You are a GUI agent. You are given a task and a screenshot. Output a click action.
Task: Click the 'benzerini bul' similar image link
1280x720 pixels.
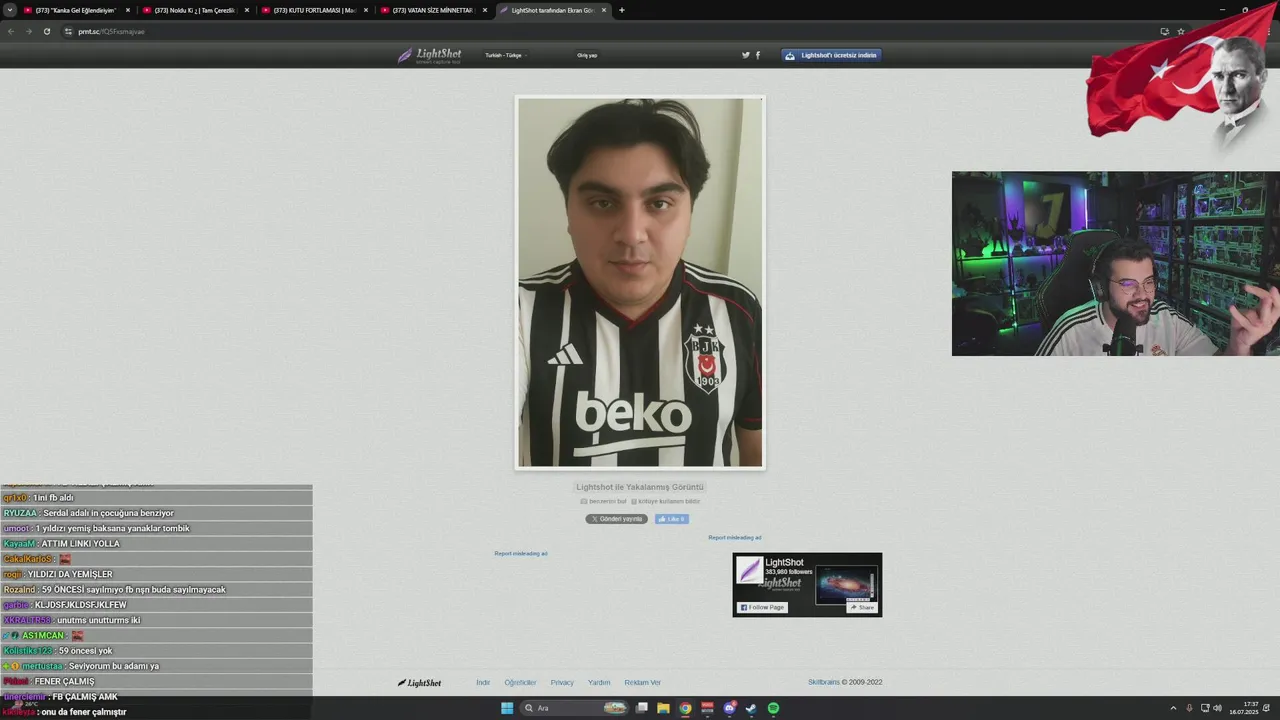coord(603,501)
